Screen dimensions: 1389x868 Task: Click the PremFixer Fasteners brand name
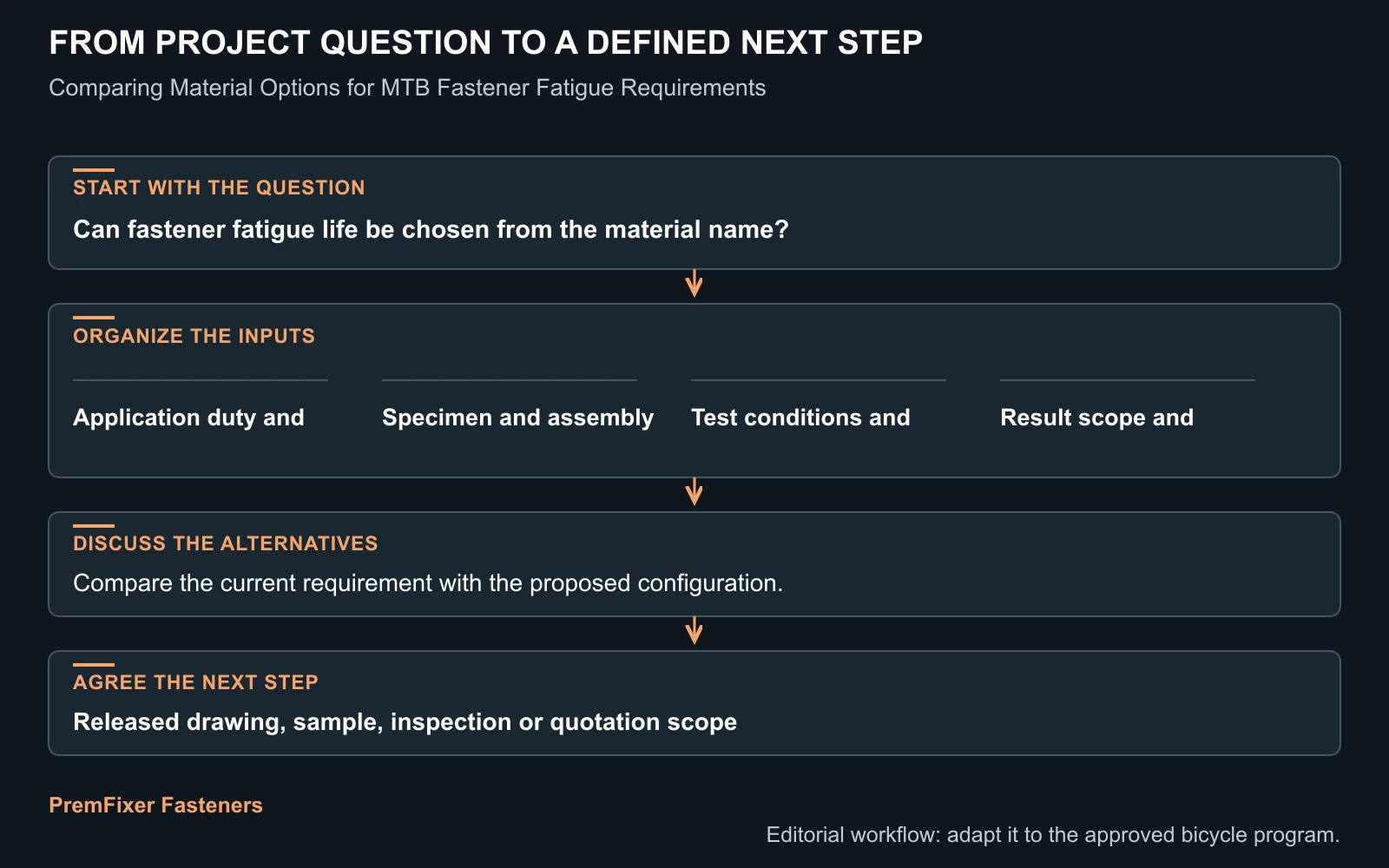[155, 806]
